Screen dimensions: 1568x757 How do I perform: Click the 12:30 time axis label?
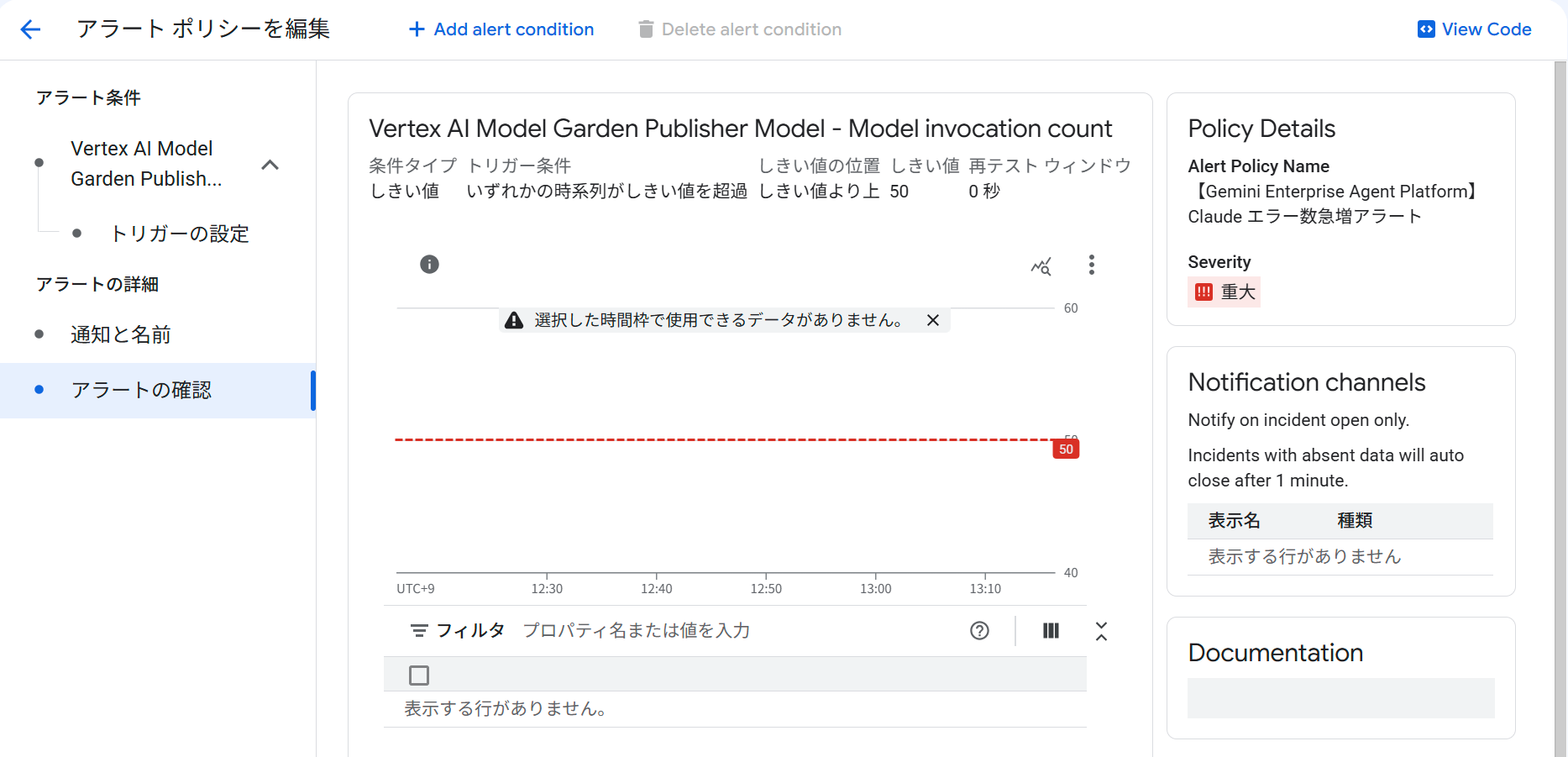click(547, 589)
